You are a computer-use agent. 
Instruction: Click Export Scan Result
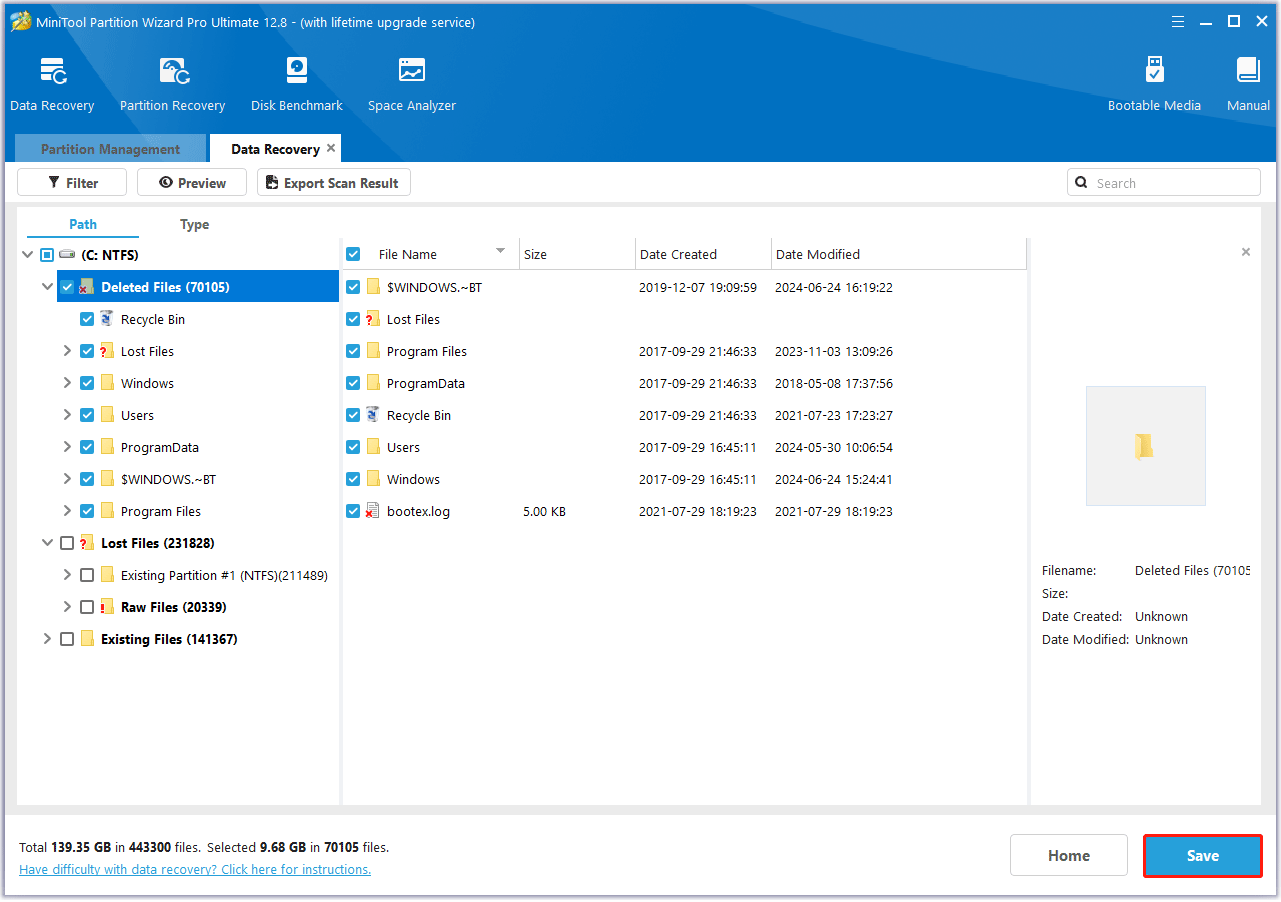point(333,182)
